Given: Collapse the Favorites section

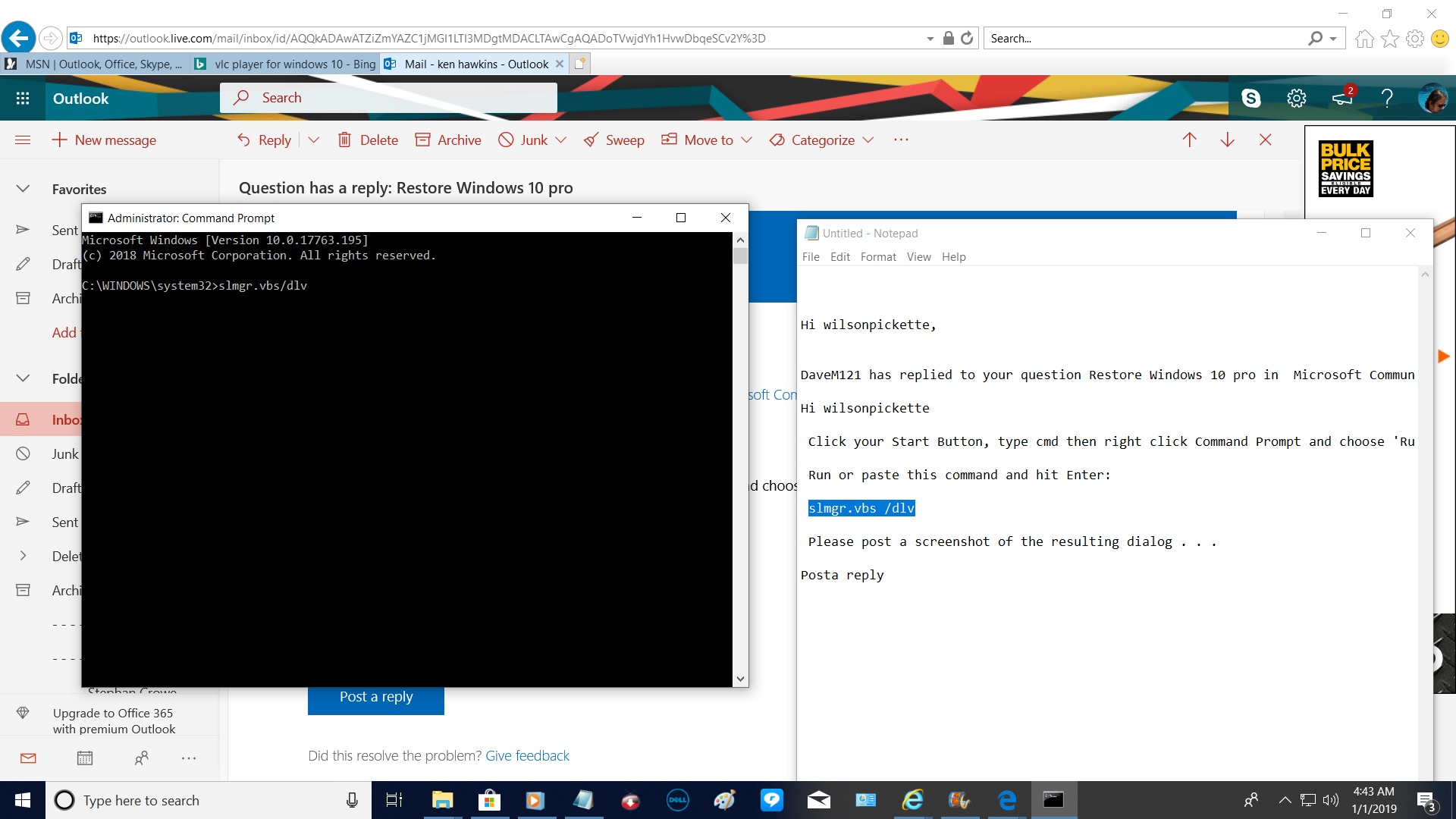Looking at the screenshot, I should tap(23, 188).
